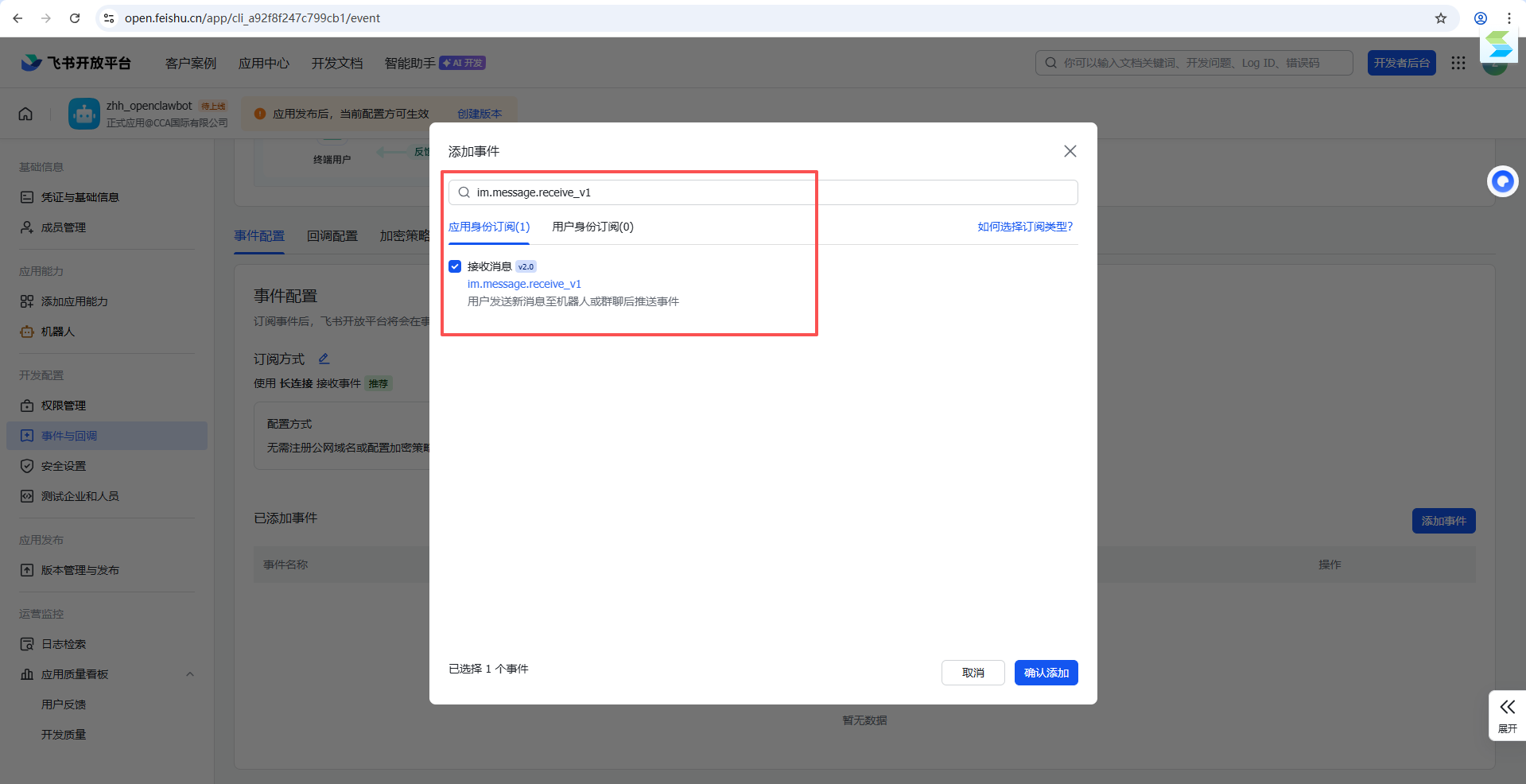This screenshot has height=784, width=1526.
Task: Open 应用中心 menu
Action: 264,63
